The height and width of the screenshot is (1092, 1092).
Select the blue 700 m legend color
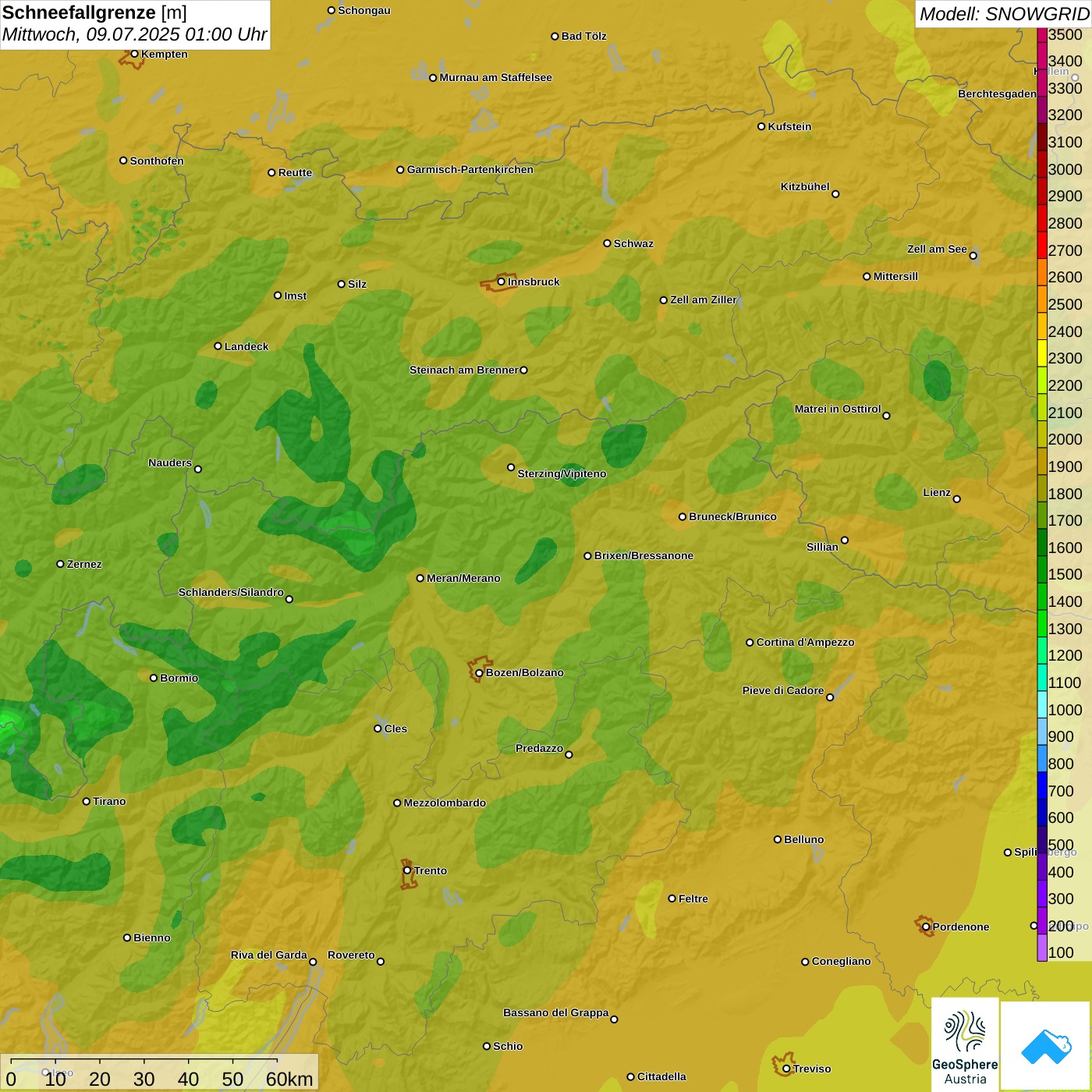click(x=1042, y=785)
